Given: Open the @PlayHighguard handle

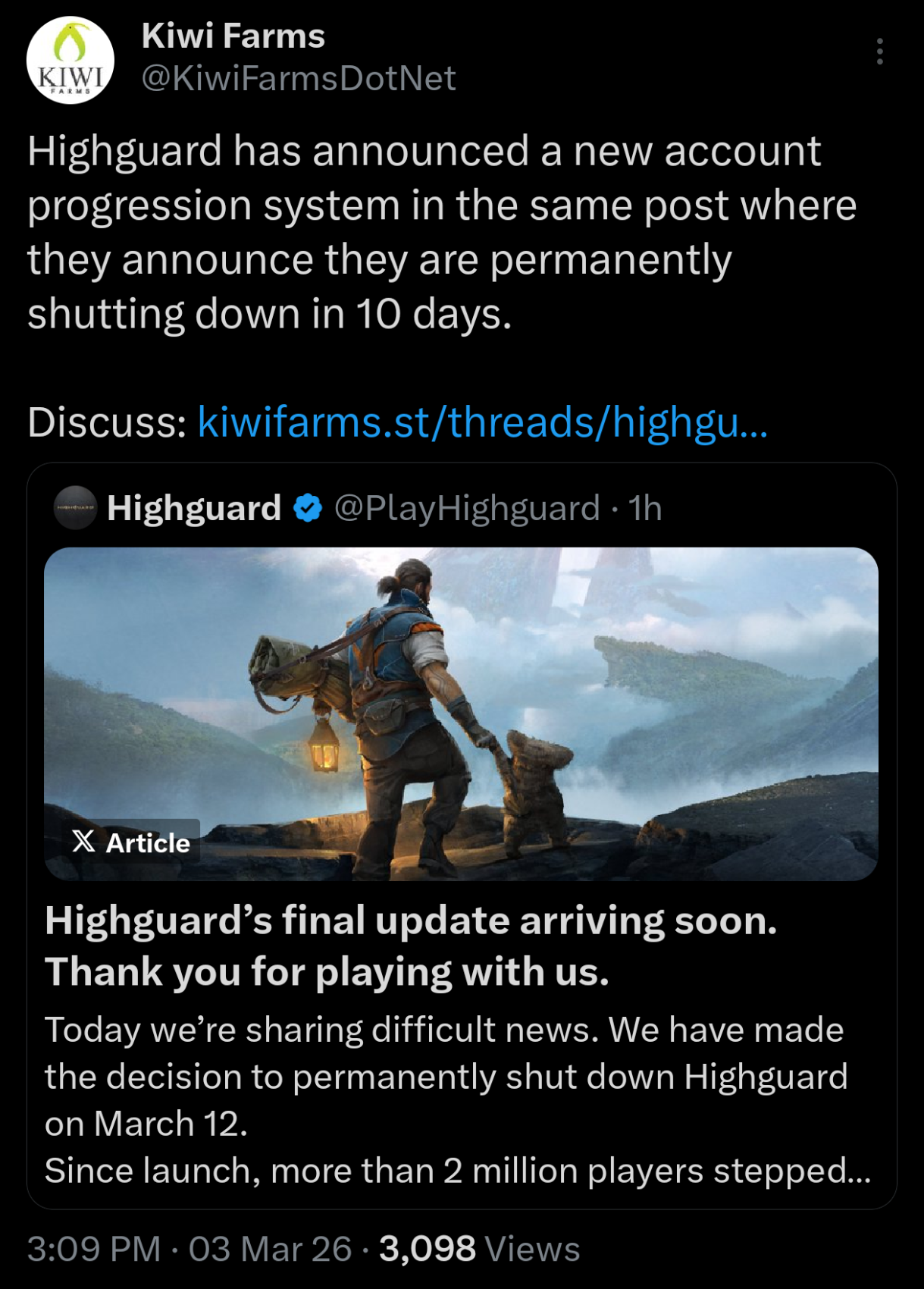Looking at the screenshot, I should (x=467, y=507).
